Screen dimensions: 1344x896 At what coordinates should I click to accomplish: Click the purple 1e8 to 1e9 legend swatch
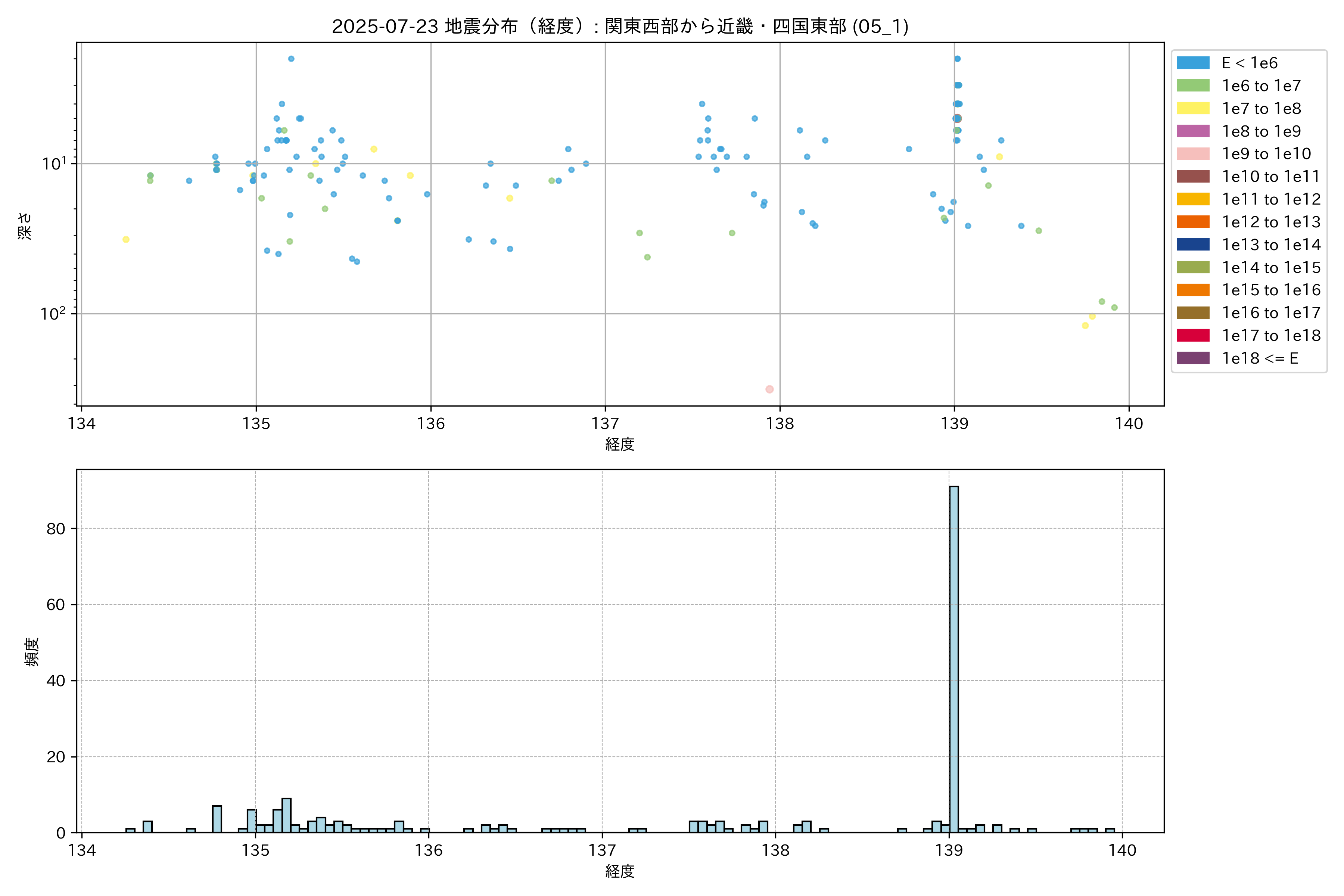point(1193,131)
